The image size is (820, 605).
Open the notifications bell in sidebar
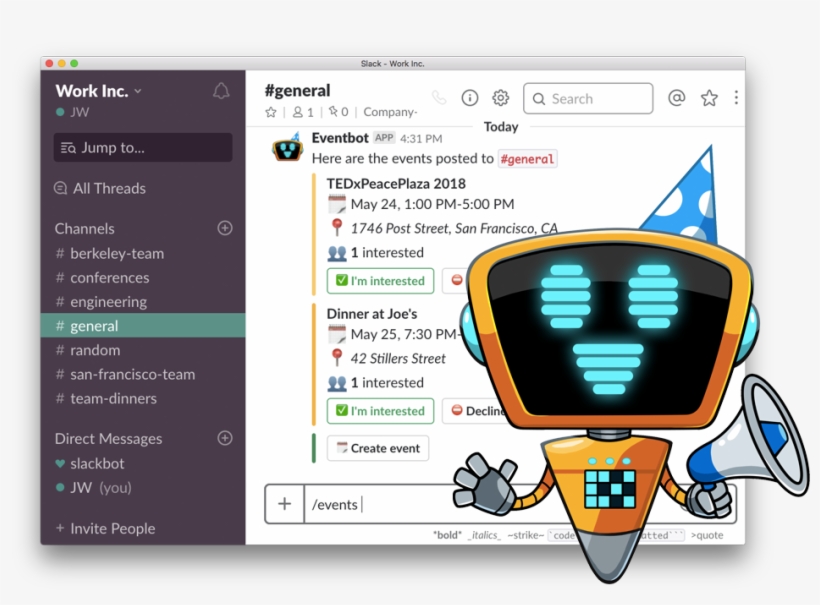click(221, 91)
